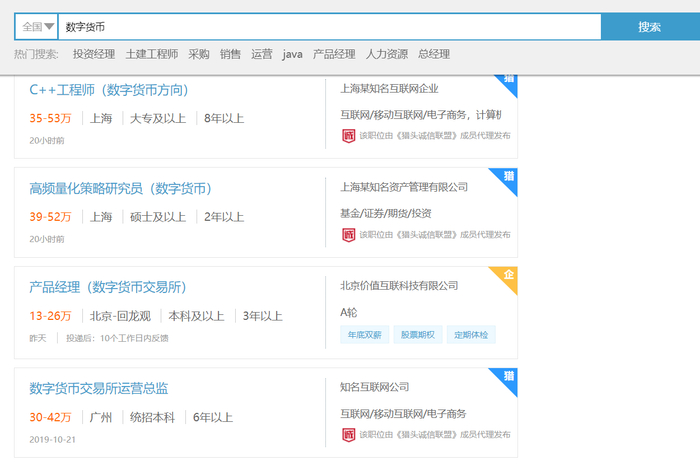Click salary 35-53万
Viewport: 700px width, 464px height.
[50, 118]
